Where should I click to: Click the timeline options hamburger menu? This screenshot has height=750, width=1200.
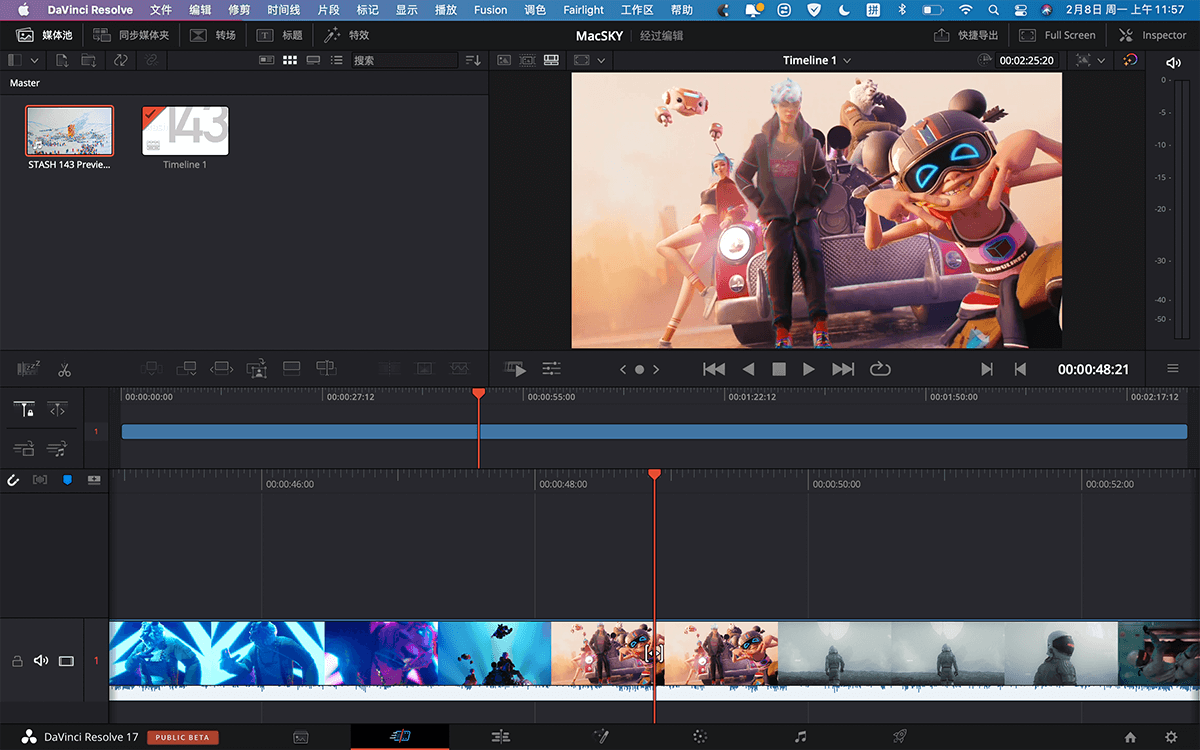(x=1173, y=369)
